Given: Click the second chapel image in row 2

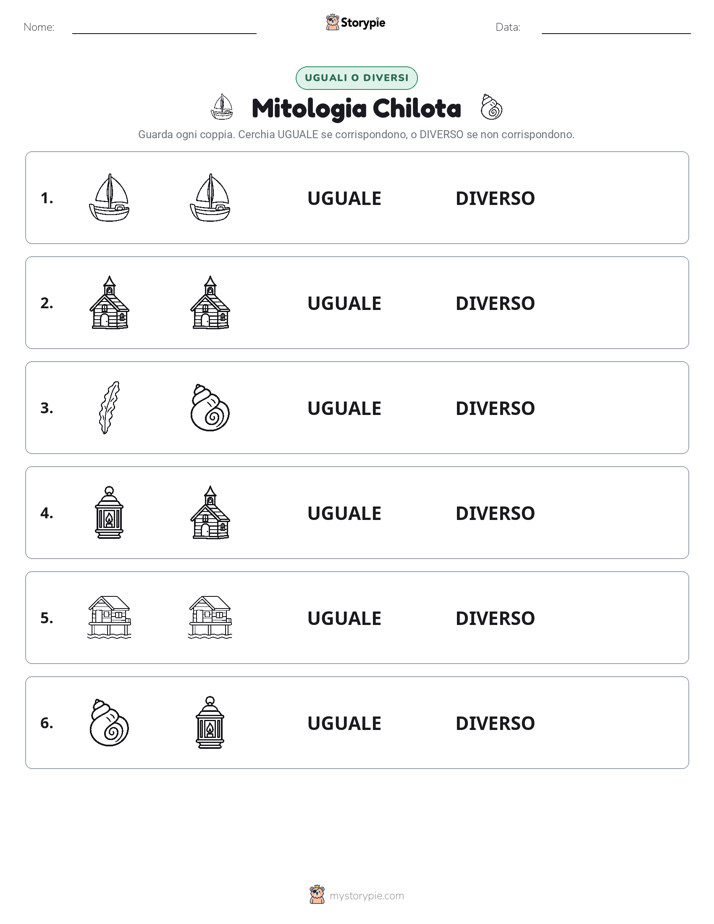Looking at the screenshot, I should 210,302.
